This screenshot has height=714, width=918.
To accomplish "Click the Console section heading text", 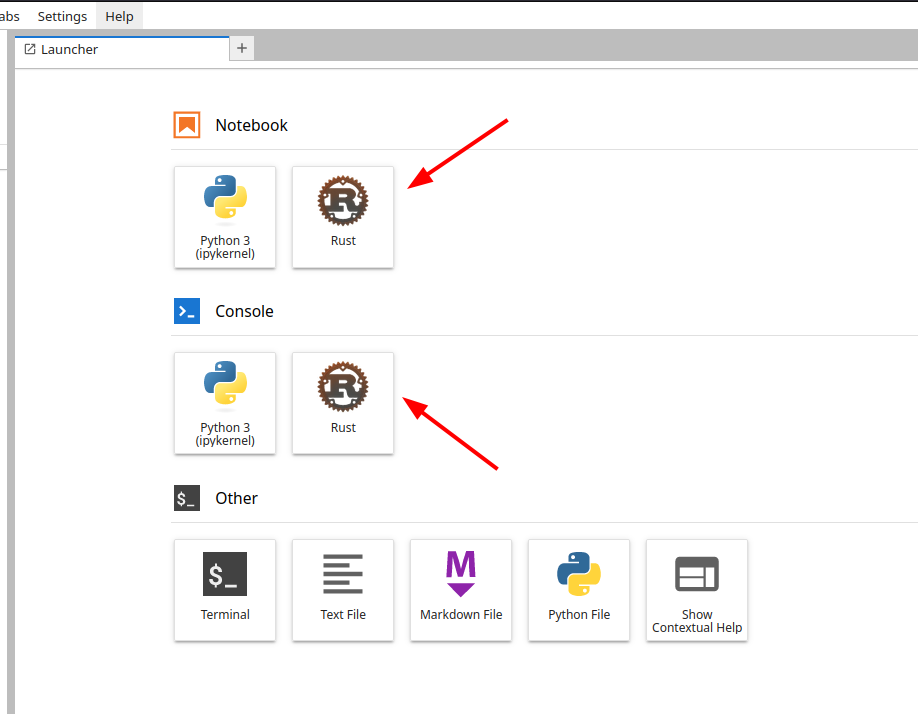I will 244,311.
